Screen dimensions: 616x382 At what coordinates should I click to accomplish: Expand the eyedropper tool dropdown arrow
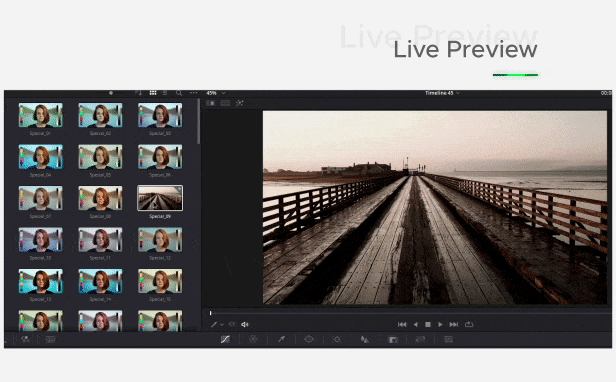[x=222, y=325]
